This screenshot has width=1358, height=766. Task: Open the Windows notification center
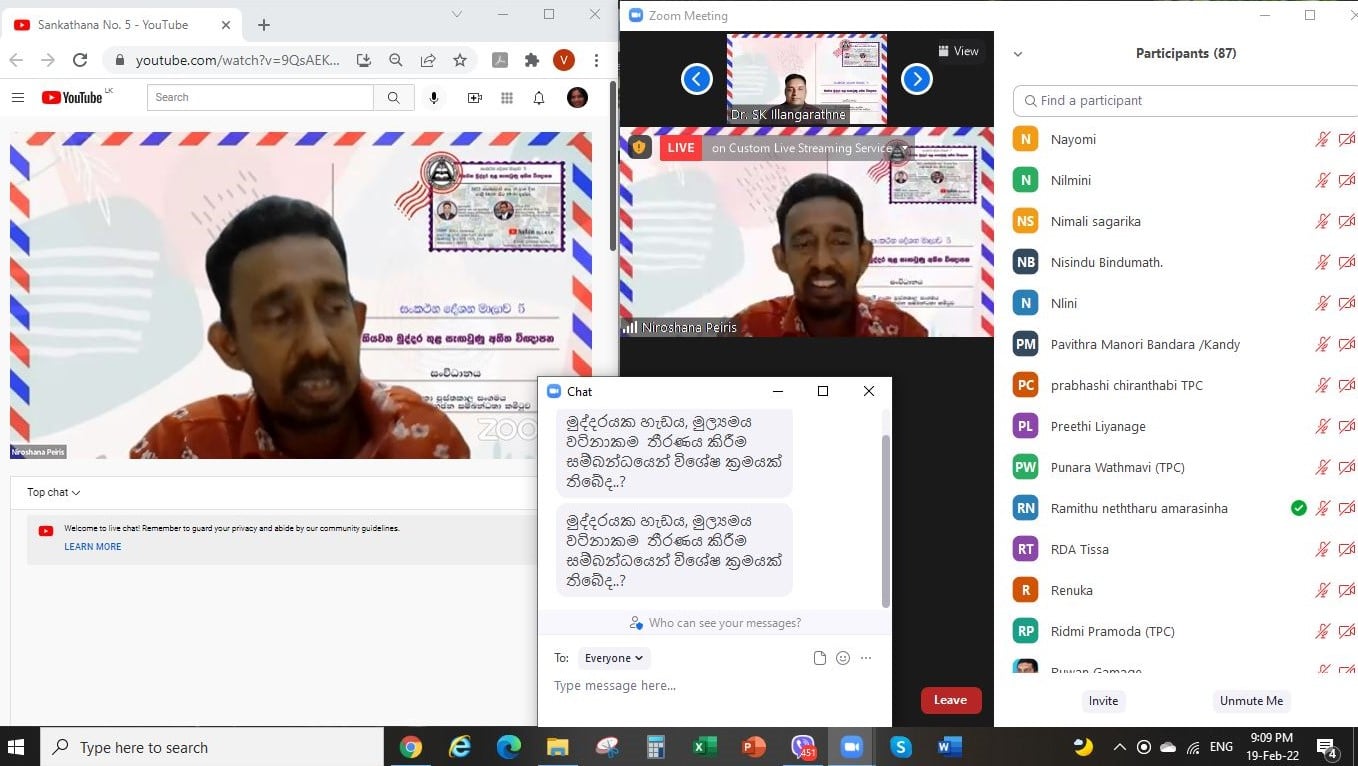pyautogui.click(x=1328, y=748)
